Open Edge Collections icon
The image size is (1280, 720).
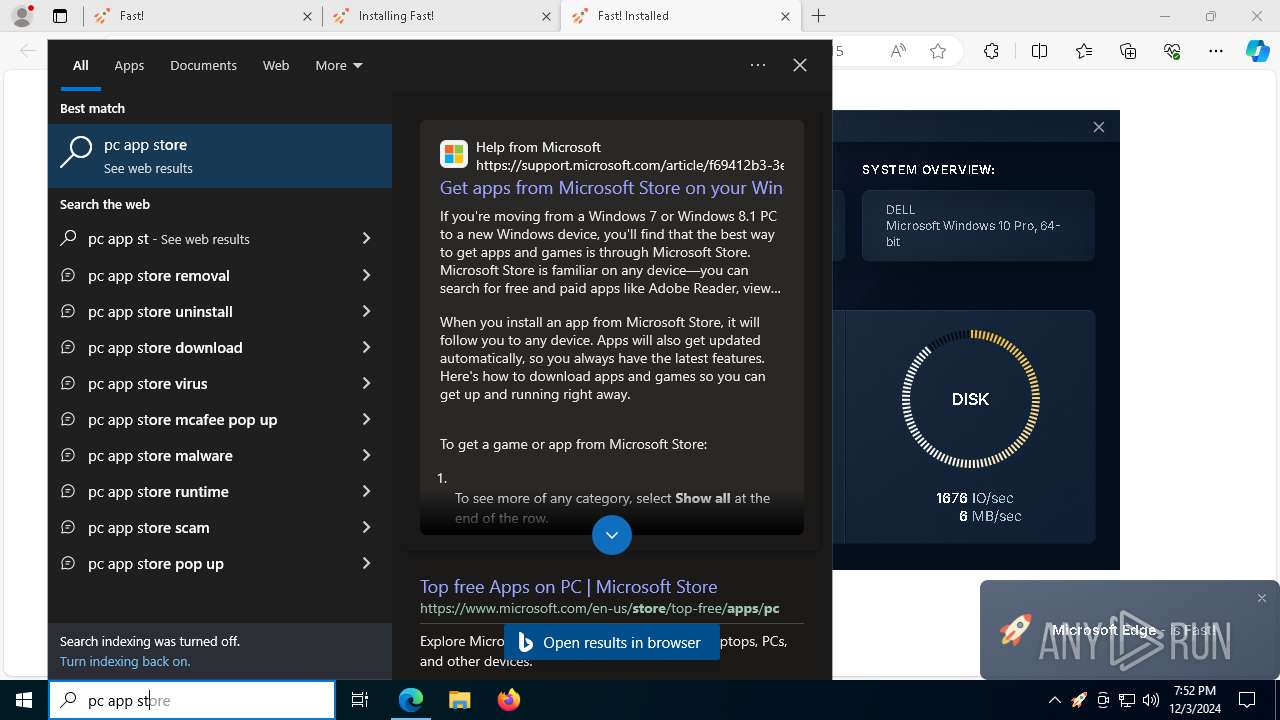1128,51
